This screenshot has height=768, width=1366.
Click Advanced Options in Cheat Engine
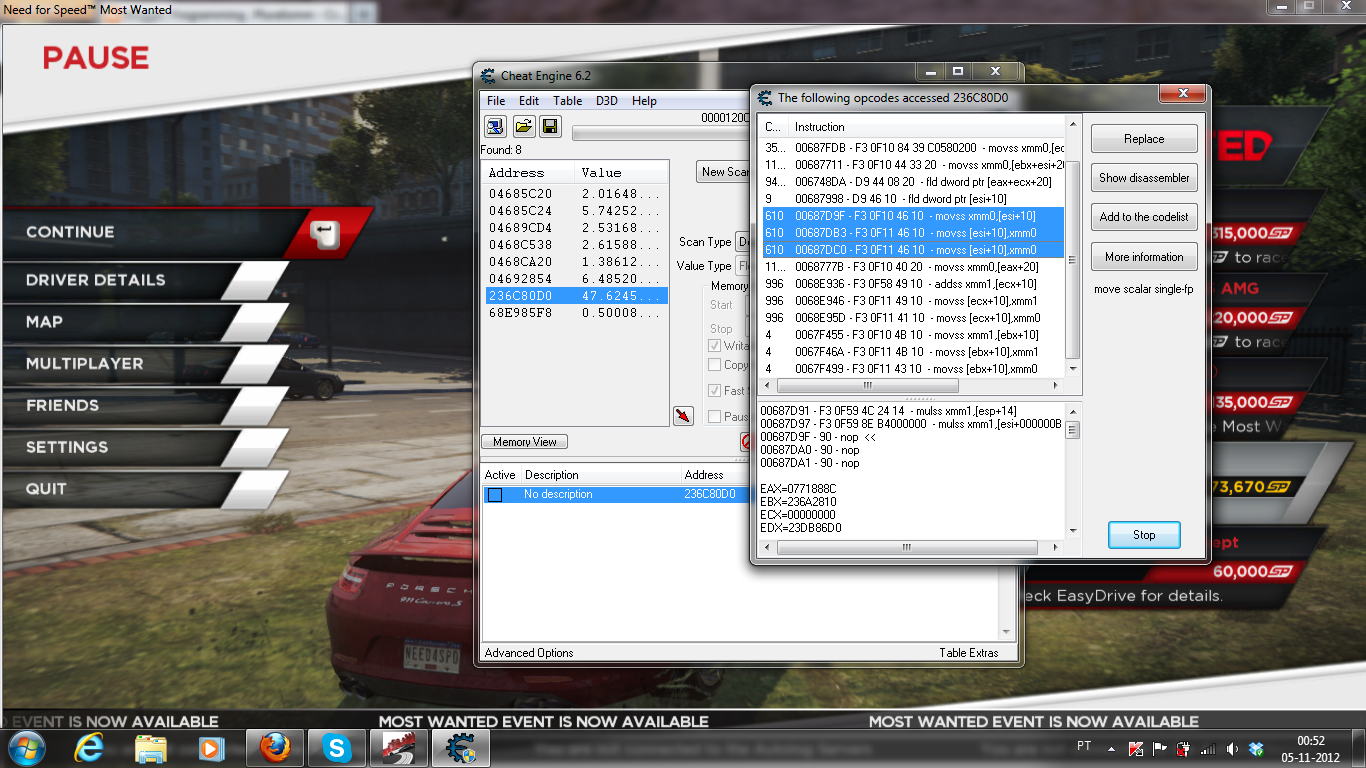529,653
